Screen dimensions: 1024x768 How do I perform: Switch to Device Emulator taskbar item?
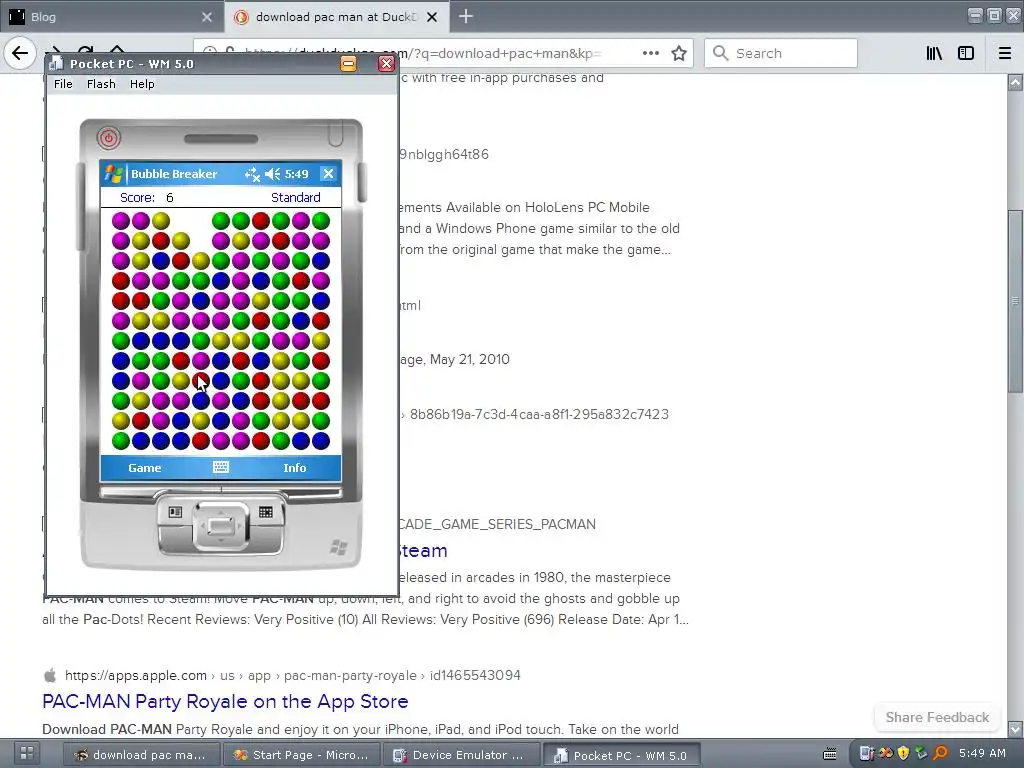(461, 755)
